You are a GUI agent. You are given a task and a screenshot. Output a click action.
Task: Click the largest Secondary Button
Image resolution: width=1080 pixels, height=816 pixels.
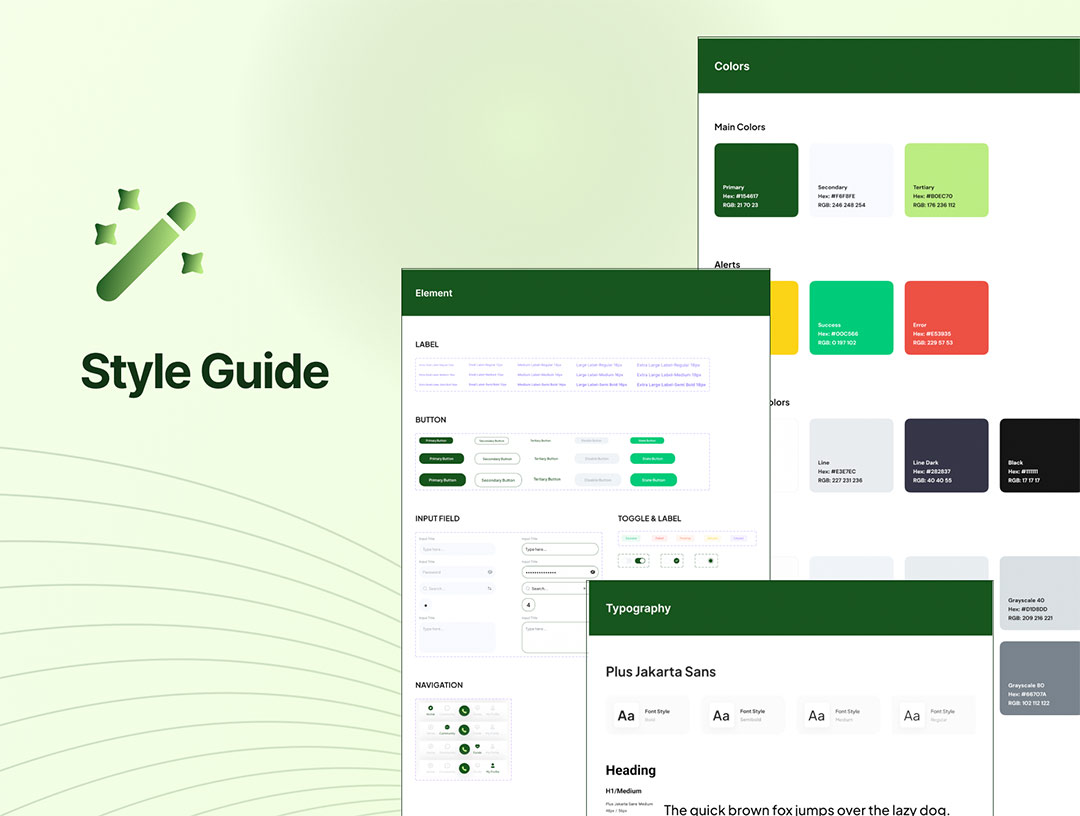coord(498,480)
